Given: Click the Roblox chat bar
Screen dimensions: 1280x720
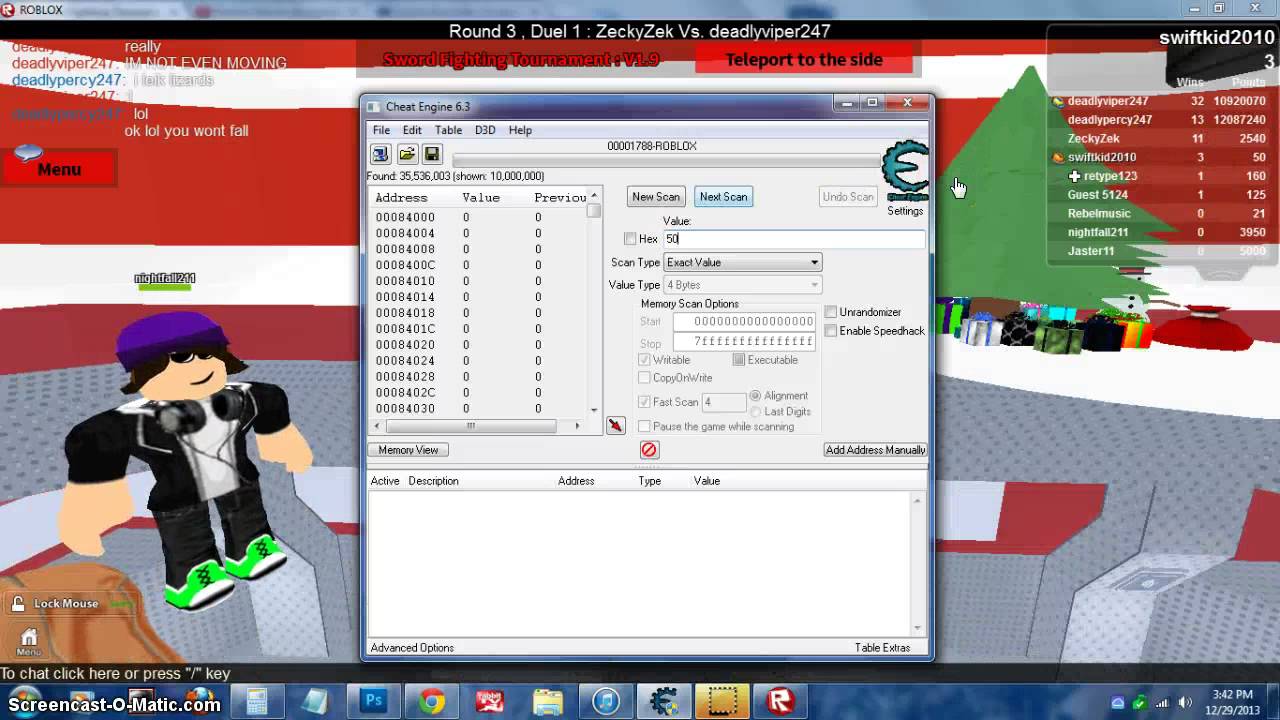Looking at the screenshot, I should [115, 674].
